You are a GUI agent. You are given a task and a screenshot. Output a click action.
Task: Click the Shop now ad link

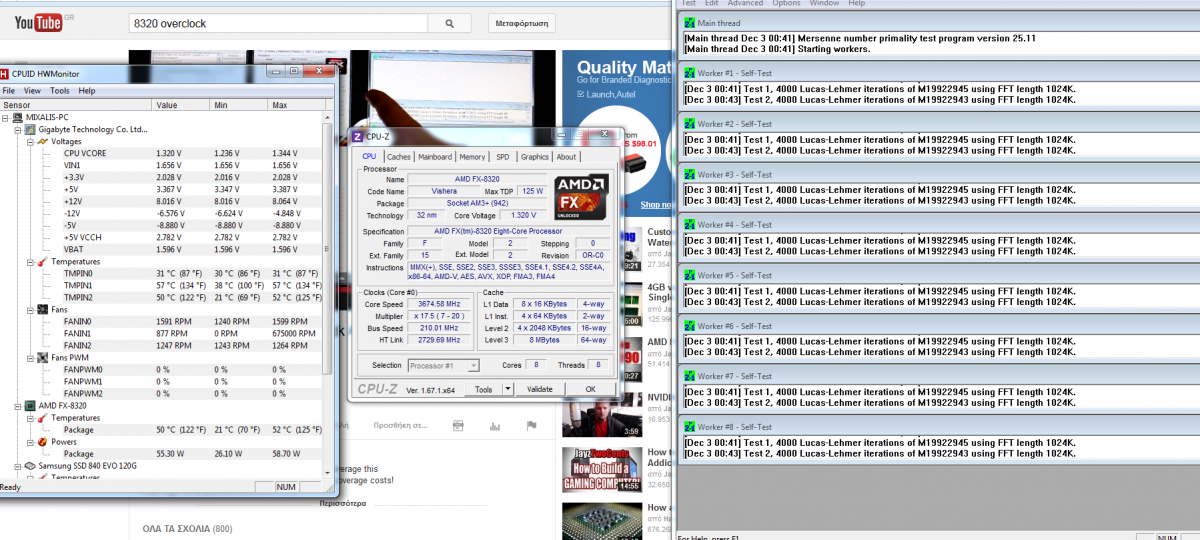point(656,204)
